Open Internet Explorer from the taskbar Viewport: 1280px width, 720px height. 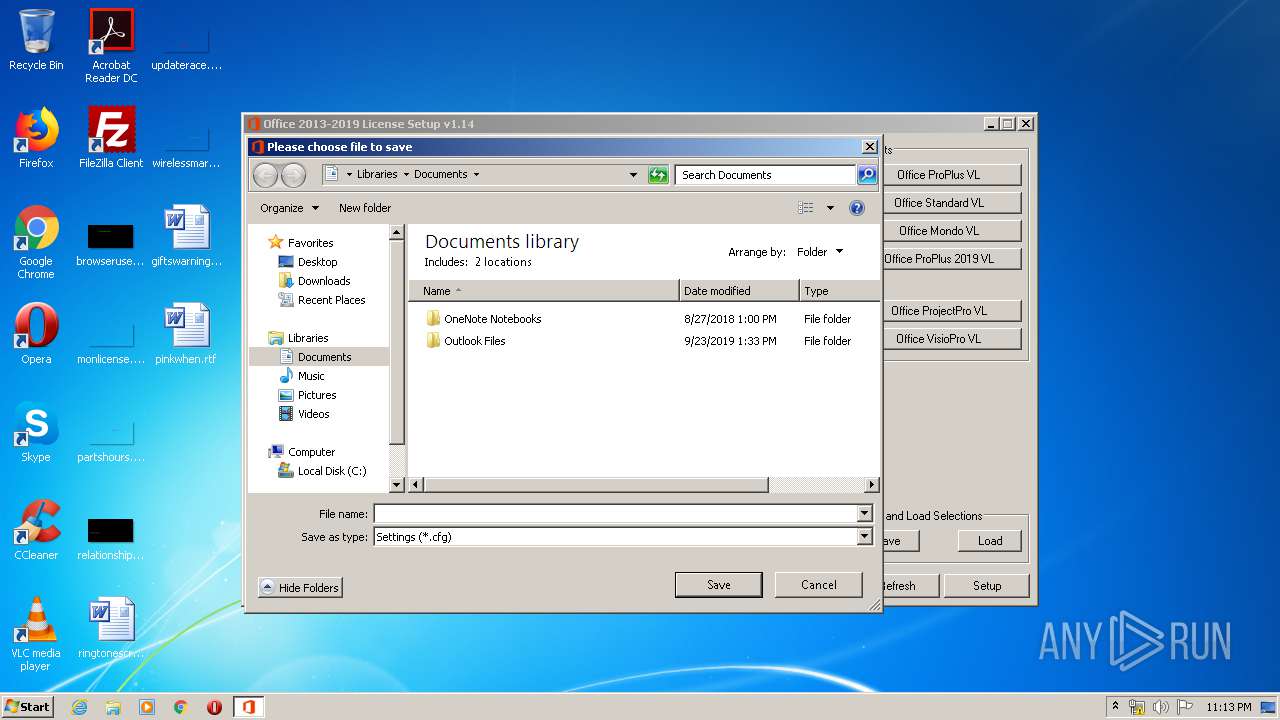pos(79,707)
